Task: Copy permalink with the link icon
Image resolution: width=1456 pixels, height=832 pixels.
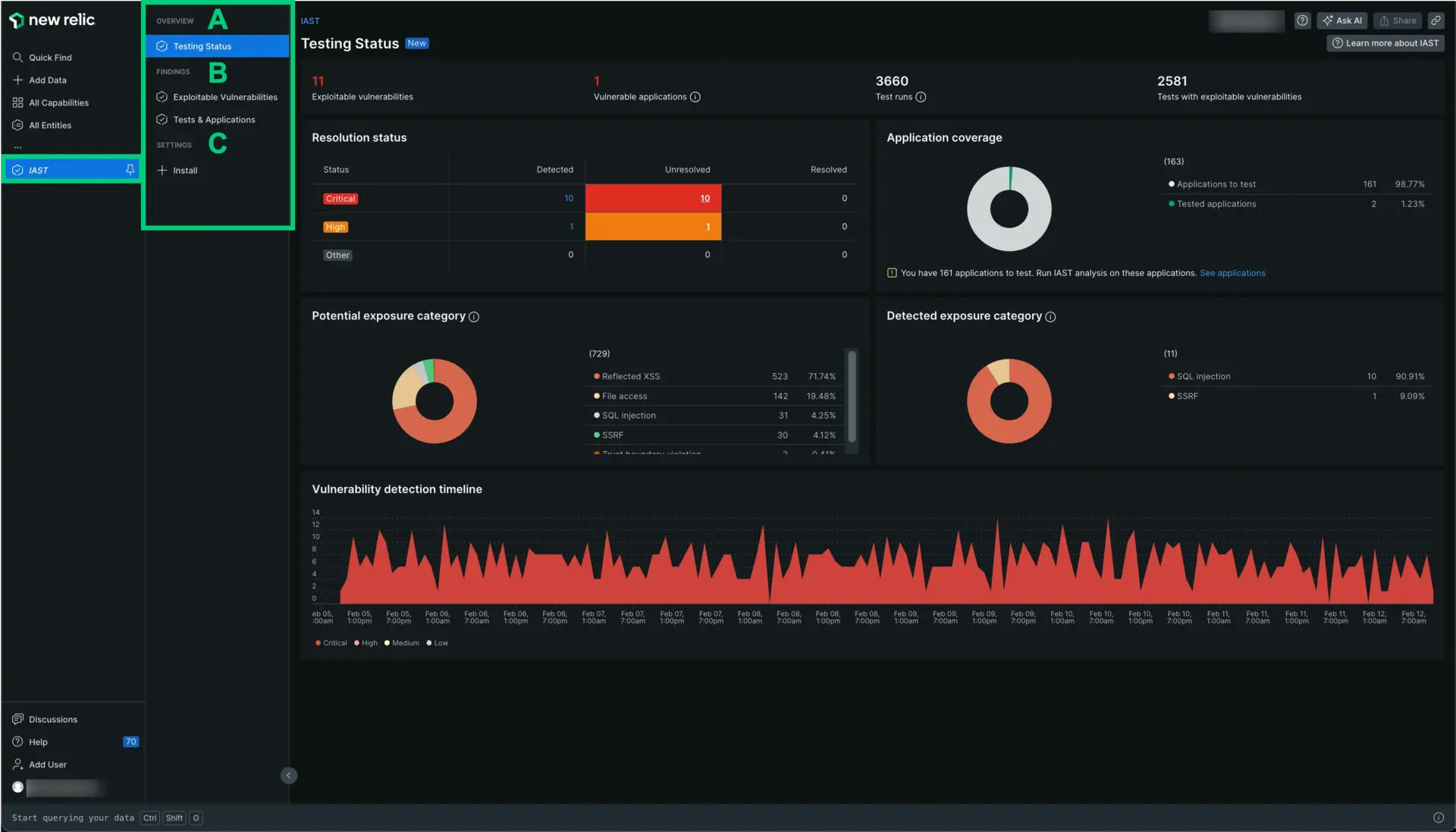Action: (1436, 21)
